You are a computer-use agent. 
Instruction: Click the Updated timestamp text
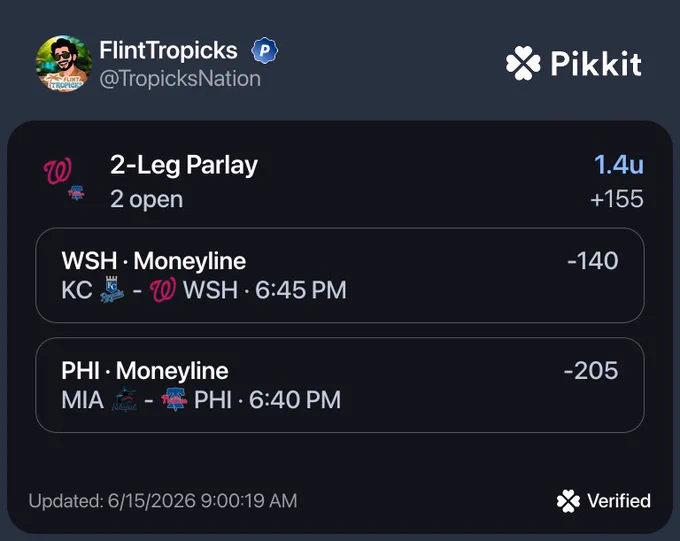(x=163, y=501)
